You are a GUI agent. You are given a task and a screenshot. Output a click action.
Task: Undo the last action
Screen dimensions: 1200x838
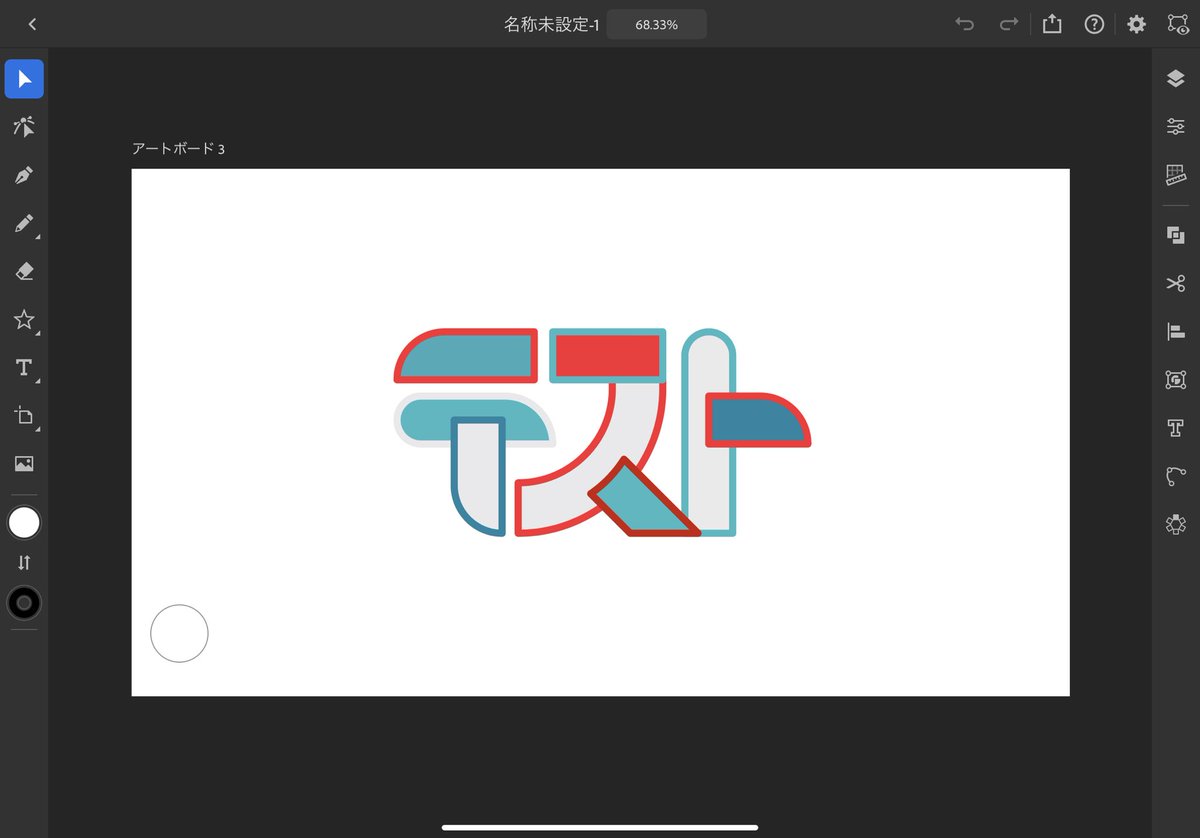point(965,24)
